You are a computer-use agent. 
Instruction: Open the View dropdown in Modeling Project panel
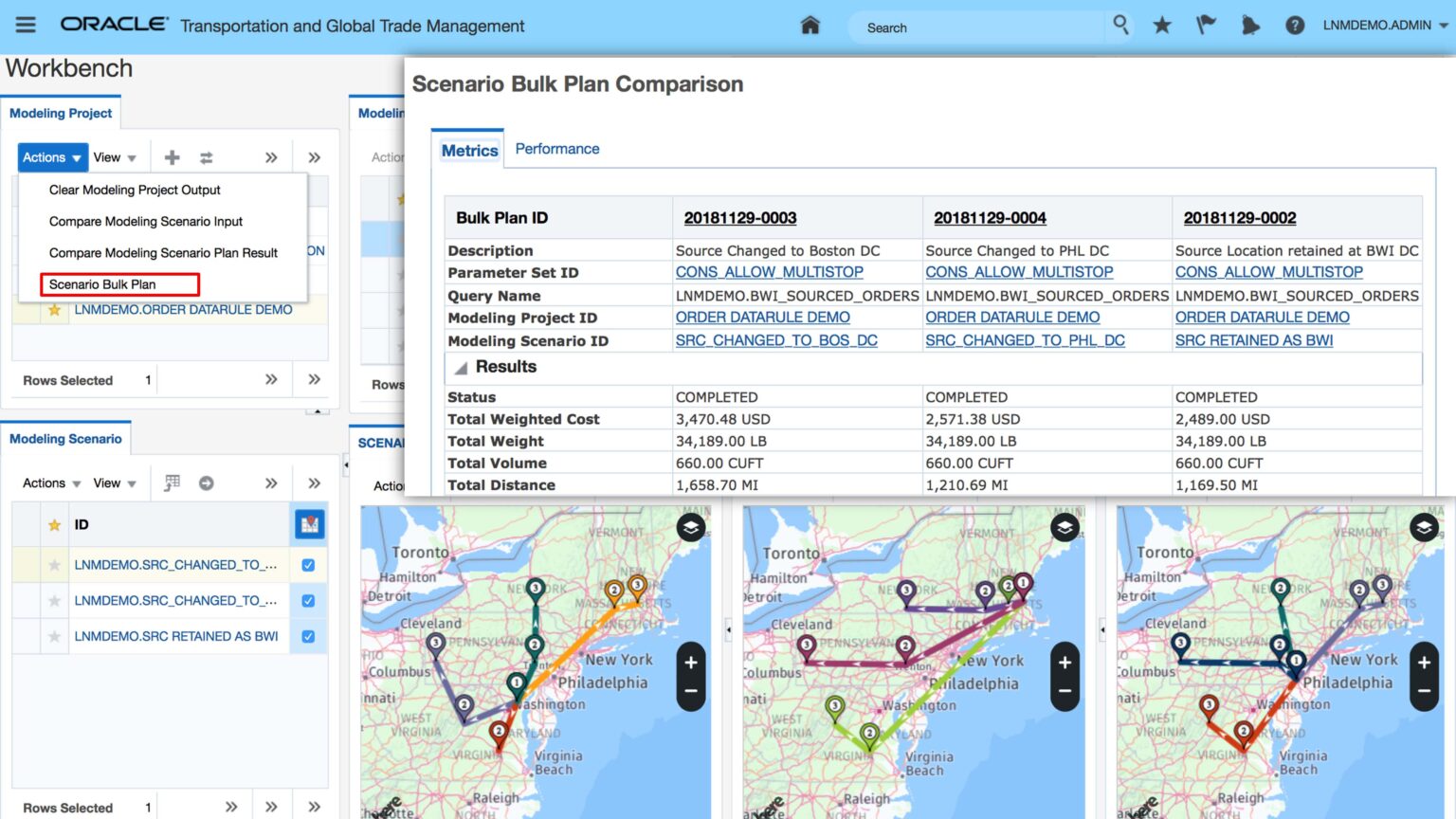pyautogui.click(x=116, y=156)
